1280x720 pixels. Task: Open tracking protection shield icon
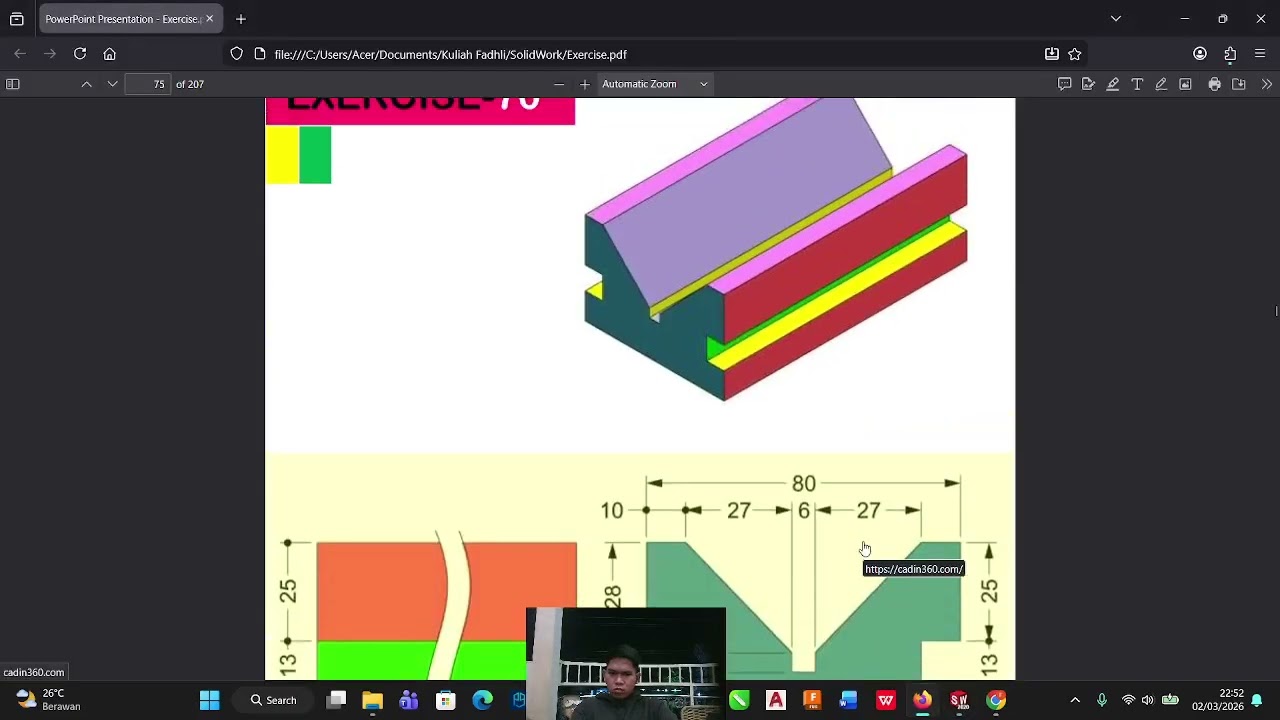coord(236,54)
